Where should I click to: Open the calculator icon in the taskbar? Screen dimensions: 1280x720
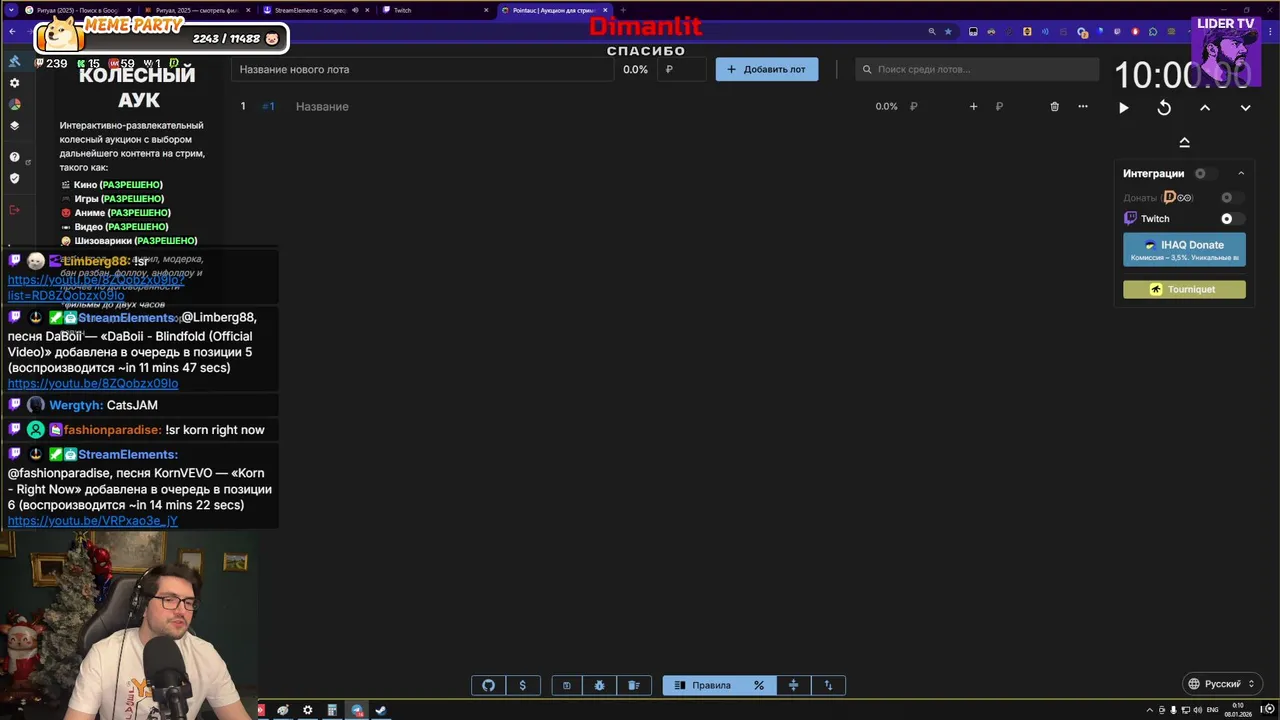332,710
